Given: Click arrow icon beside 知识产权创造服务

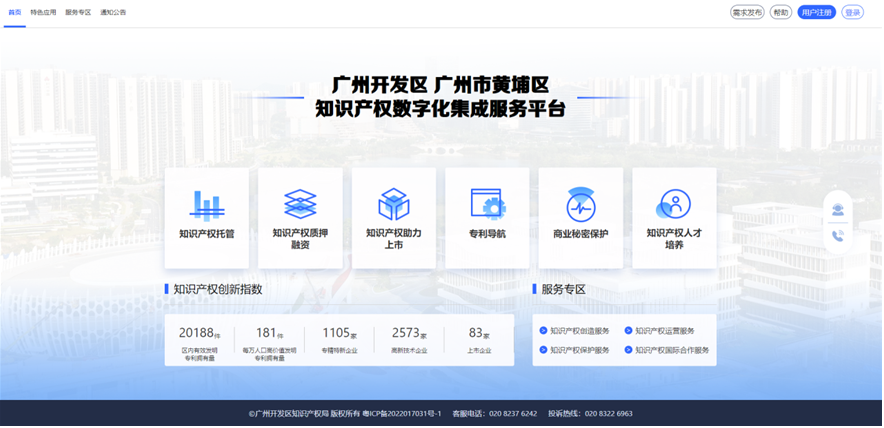Looking at the screenshot, I should click(x=543, y=331).
